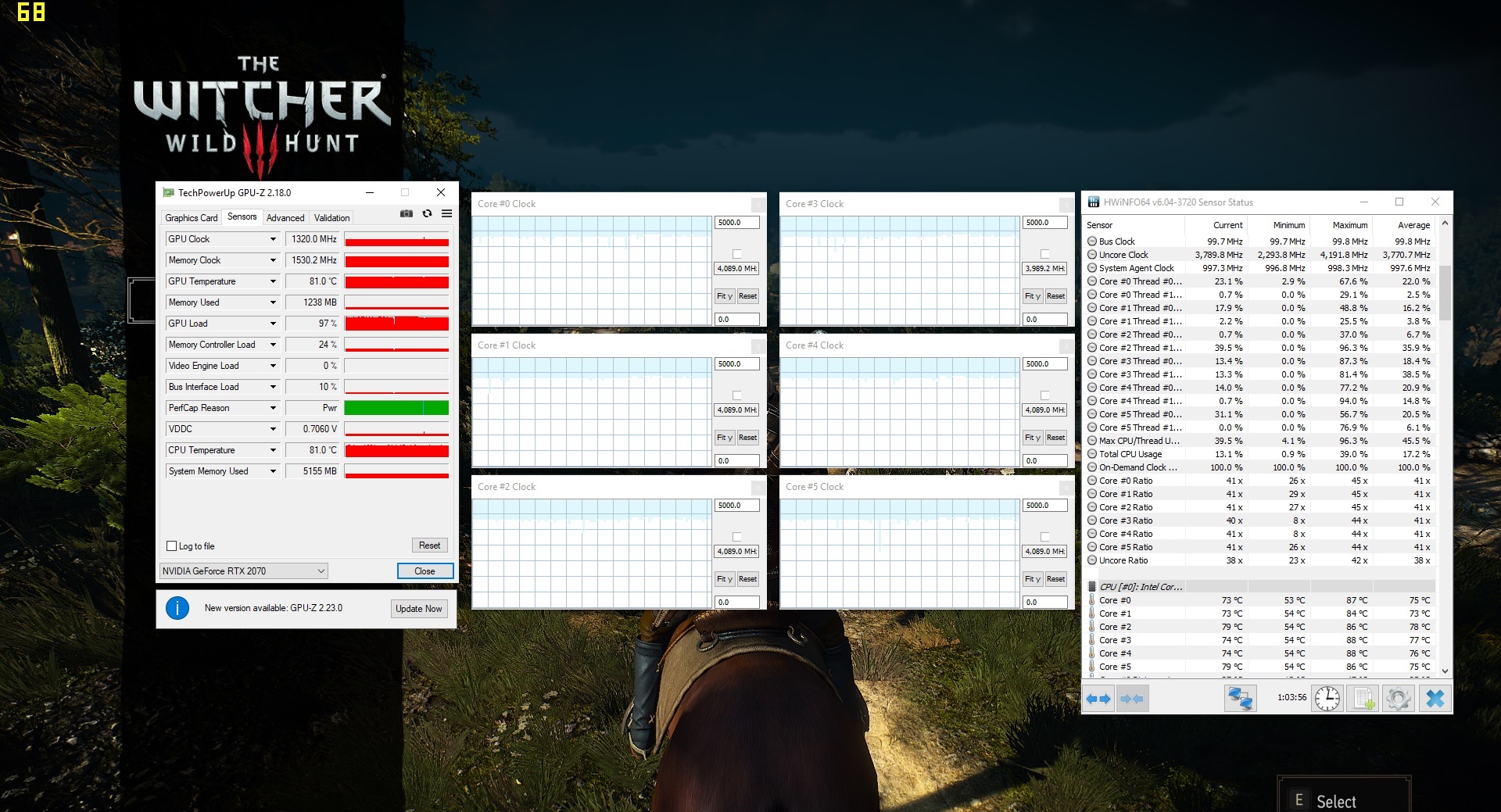Open the GPU Load sensor dropdown
1501x812 pixels.
(273, 324)
